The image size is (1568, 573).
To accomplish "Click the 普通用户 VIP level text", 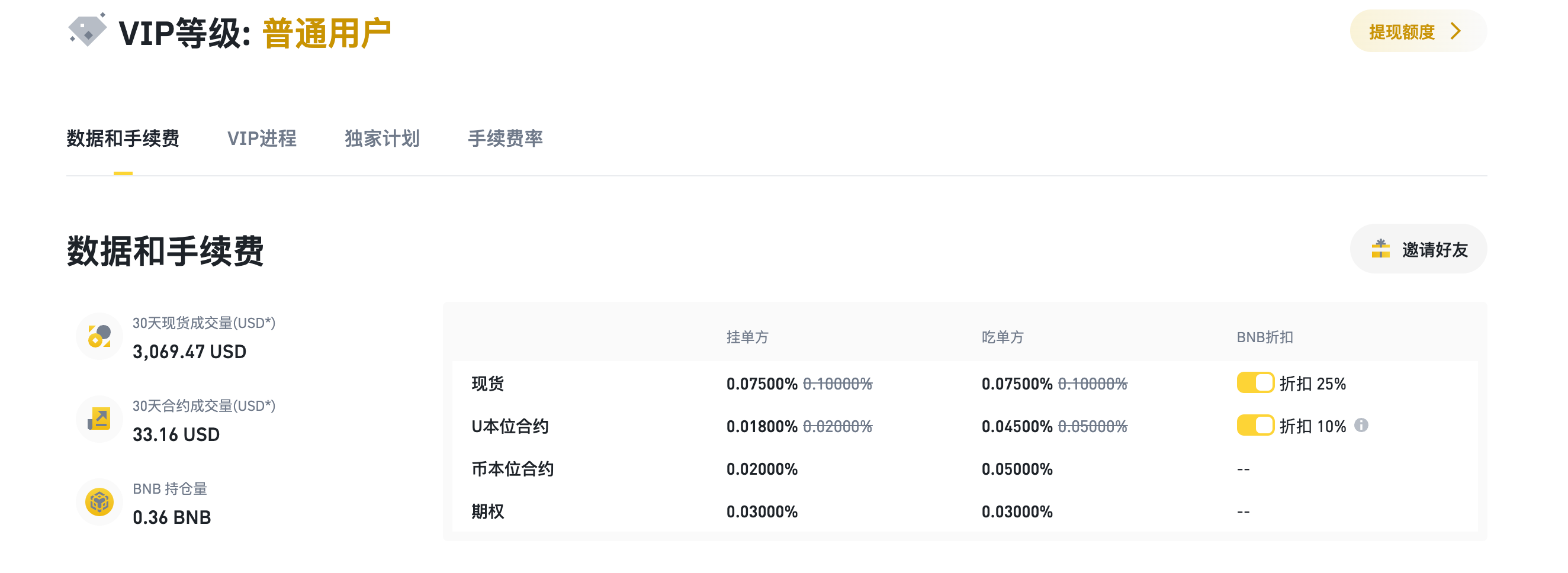I will click(x=327, y=34).
